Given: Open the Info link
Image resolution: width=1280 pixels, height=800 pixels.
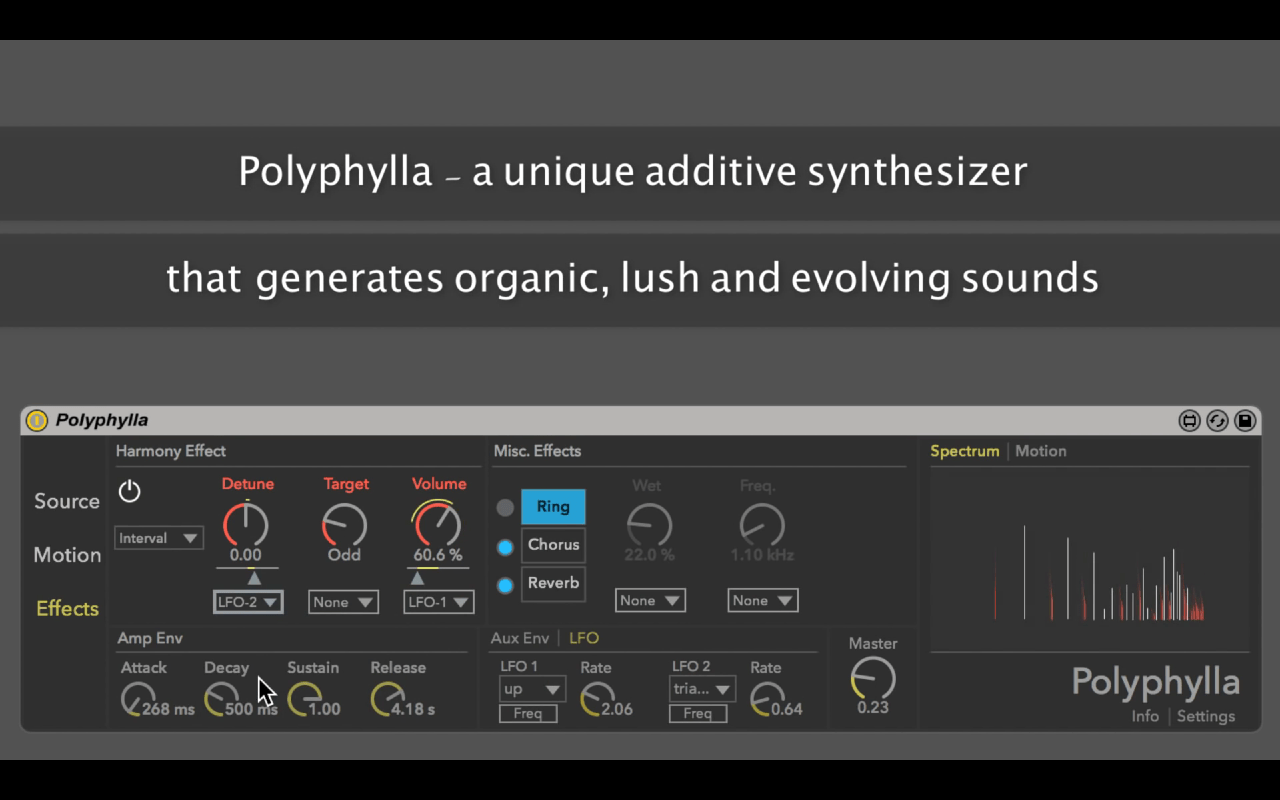Looking at the screenshot, I should (x=1145, y=716).
